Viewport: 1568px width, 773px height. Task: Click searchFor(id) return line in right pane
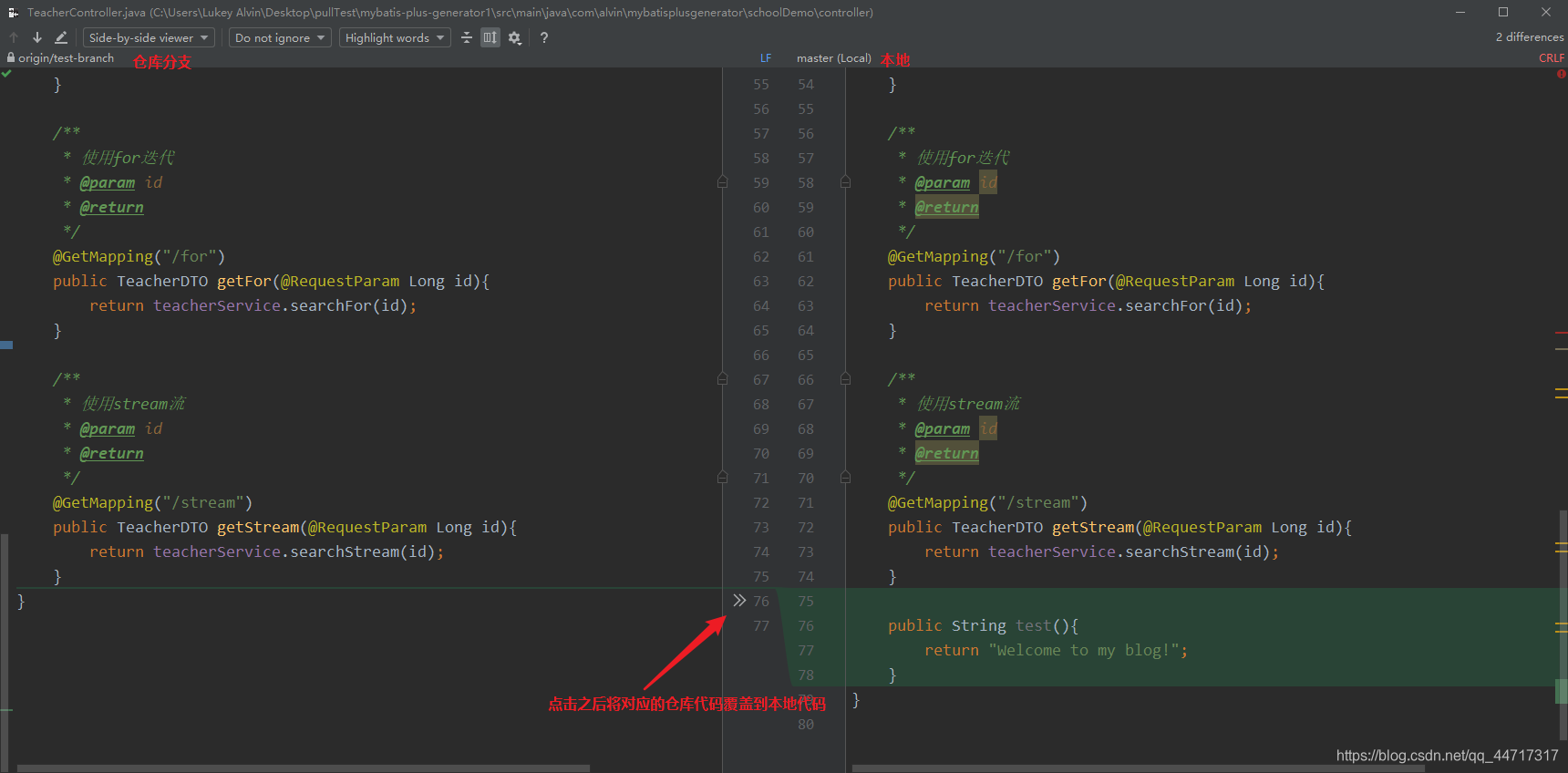[1088, 305]
